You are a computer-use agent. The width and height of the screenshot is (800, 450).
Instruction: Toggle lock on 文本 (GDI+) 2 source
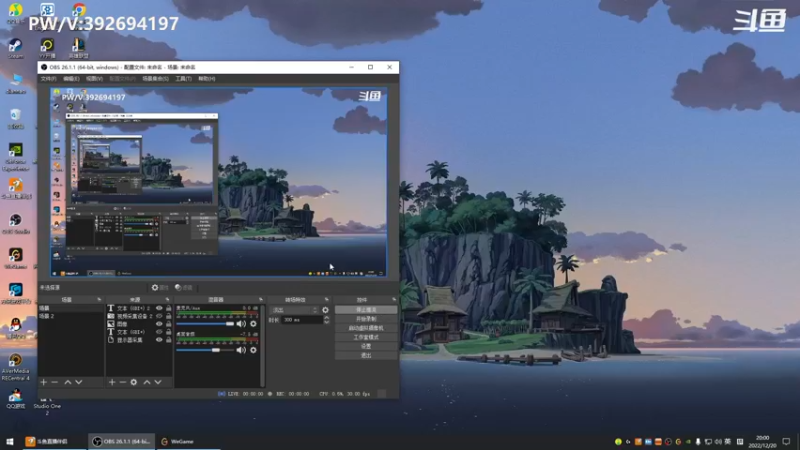coord(169,308)
